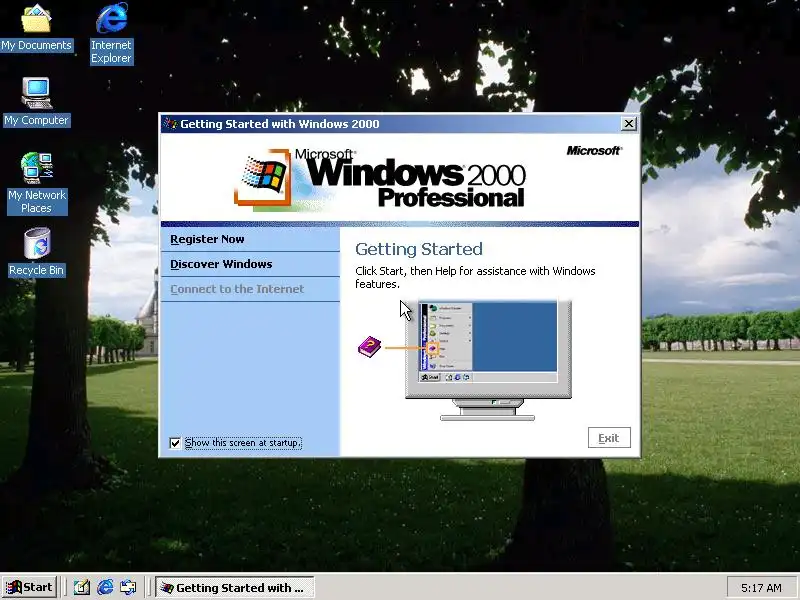Click the Start button on the taskbar
The width and height of the screenshot is (800, 600).
pos(29,587)
